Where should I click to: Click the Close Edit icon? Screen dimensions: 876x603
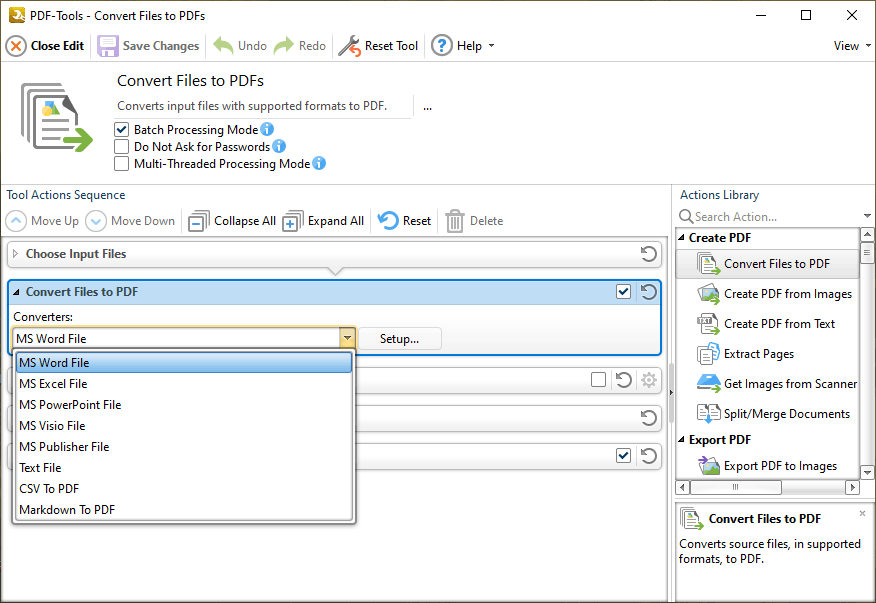(x=16, y=46)
